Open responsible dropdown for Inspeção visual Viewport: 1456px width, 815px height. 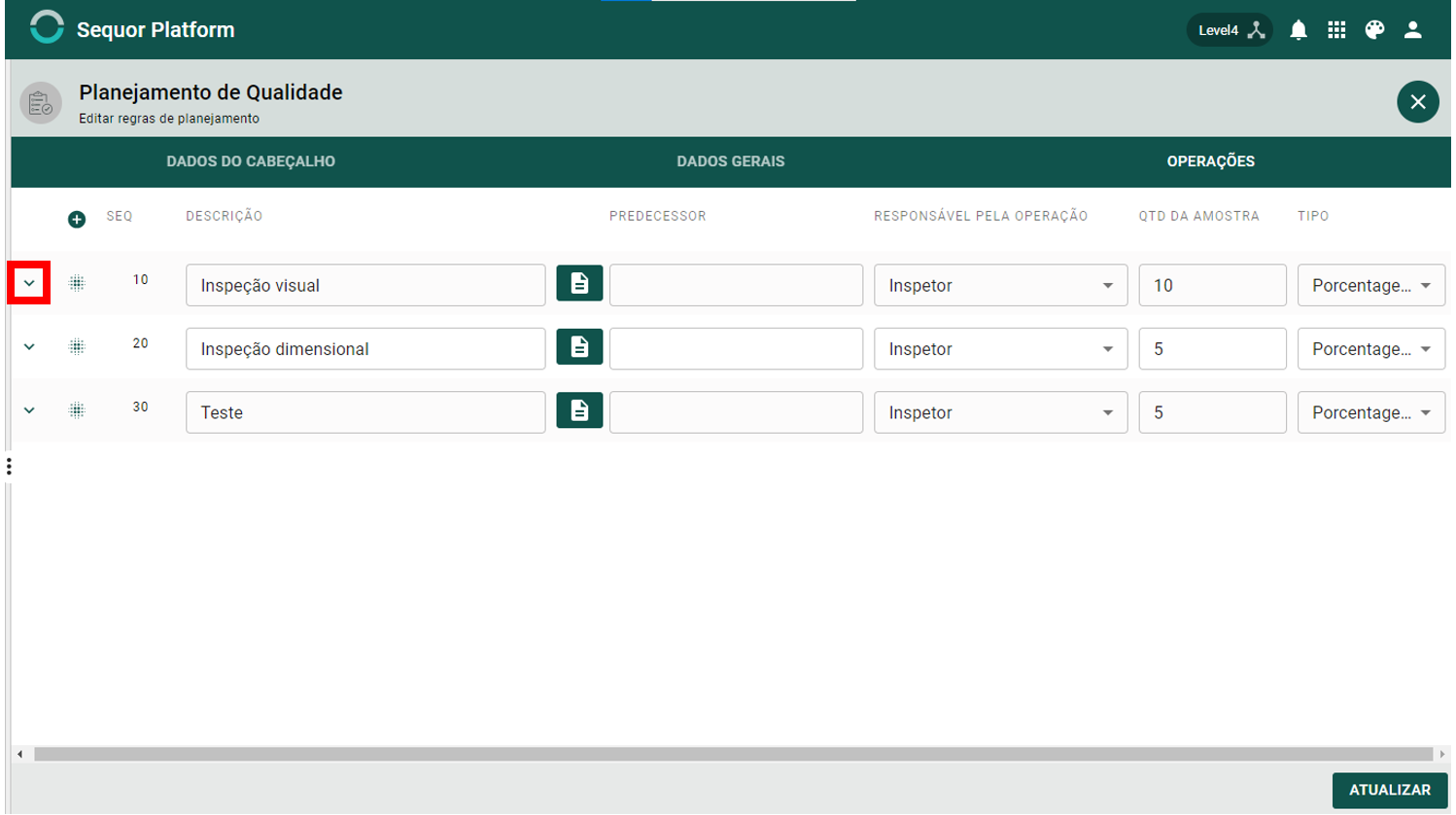(x=1000, y=285)
